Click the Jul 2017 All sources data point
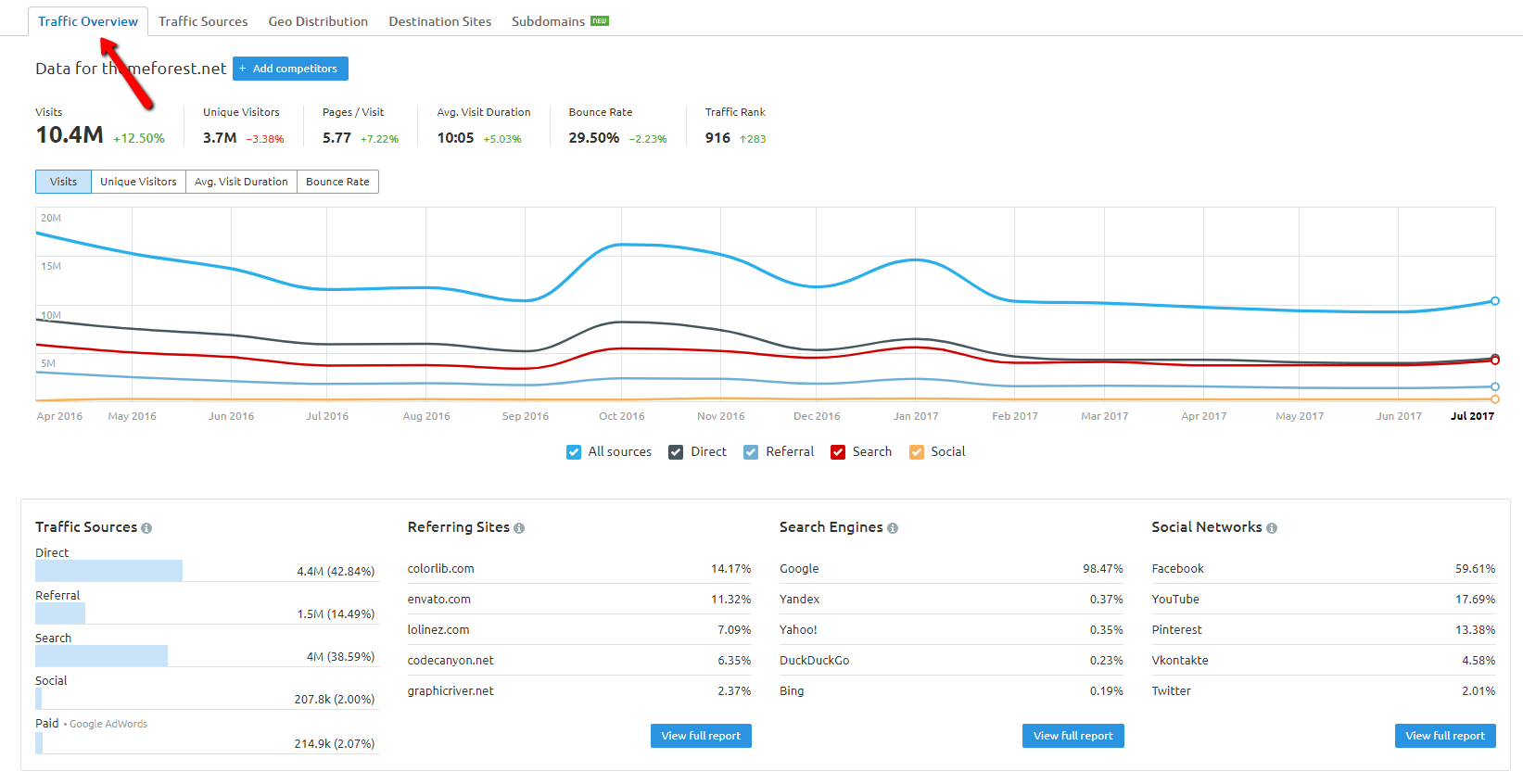The image size is (1523, 784). [x=1495, y=300]
